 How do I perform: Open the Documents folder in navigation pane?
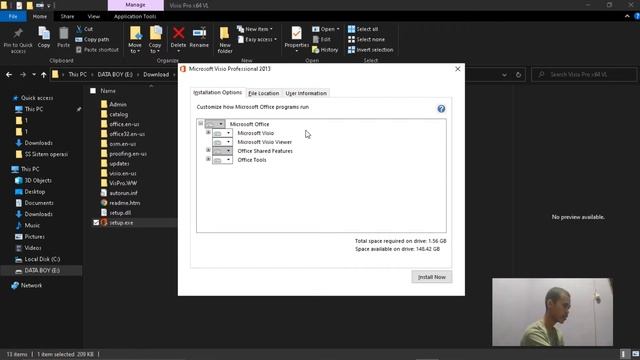34,203
